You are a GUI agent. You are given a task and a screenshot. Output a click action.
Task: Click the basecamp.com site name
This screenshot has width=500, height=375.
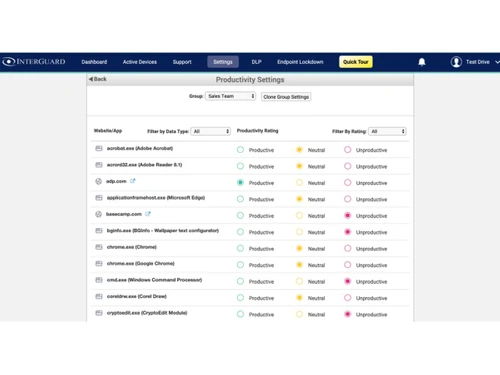pos(124,214)
